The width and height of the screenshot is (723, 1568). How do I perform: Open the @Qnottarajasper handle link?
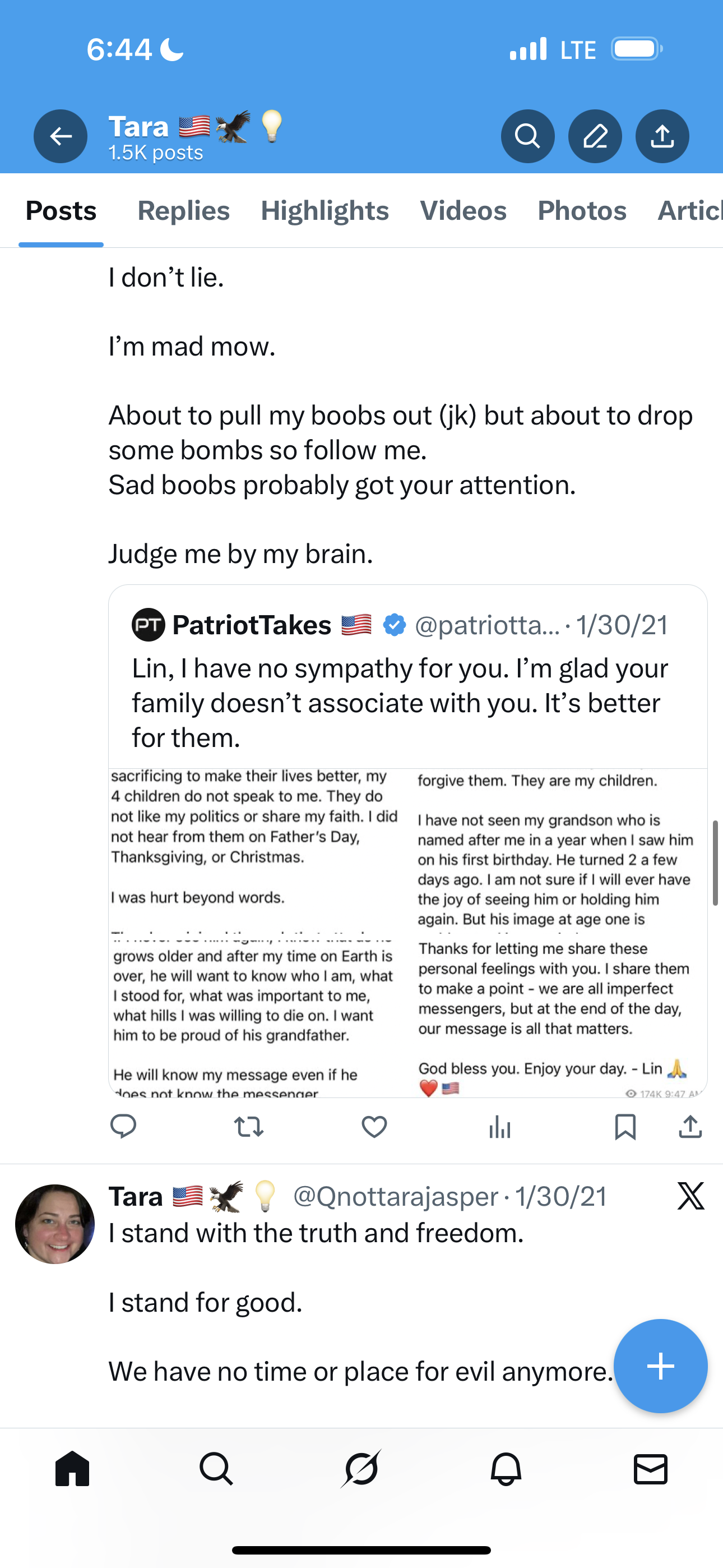pyautogui.click(x=396, y=1196)
